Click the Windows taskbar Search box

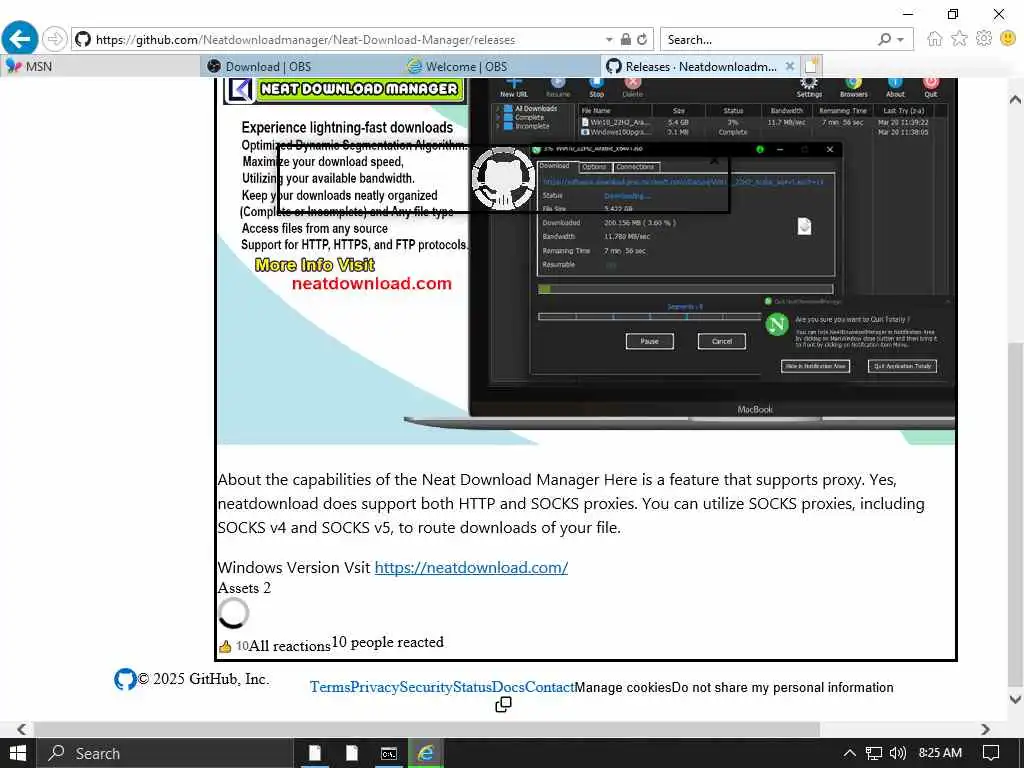[x=164, y=753]
